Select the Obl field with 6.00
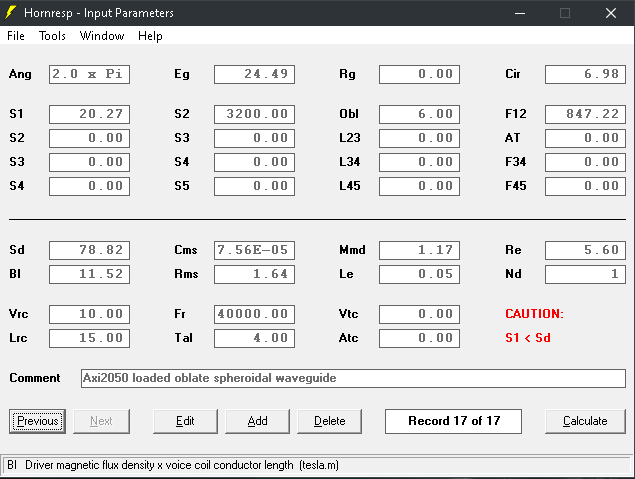The width and height of the screenshot is (635, 479). (419, 114)
